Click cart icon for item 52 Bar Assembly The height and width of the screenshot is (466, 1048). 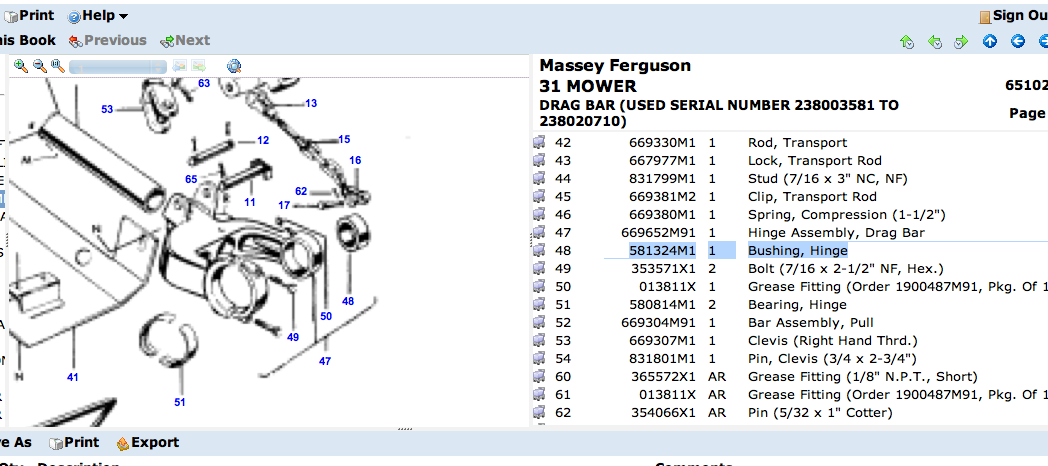click(539, 323)
